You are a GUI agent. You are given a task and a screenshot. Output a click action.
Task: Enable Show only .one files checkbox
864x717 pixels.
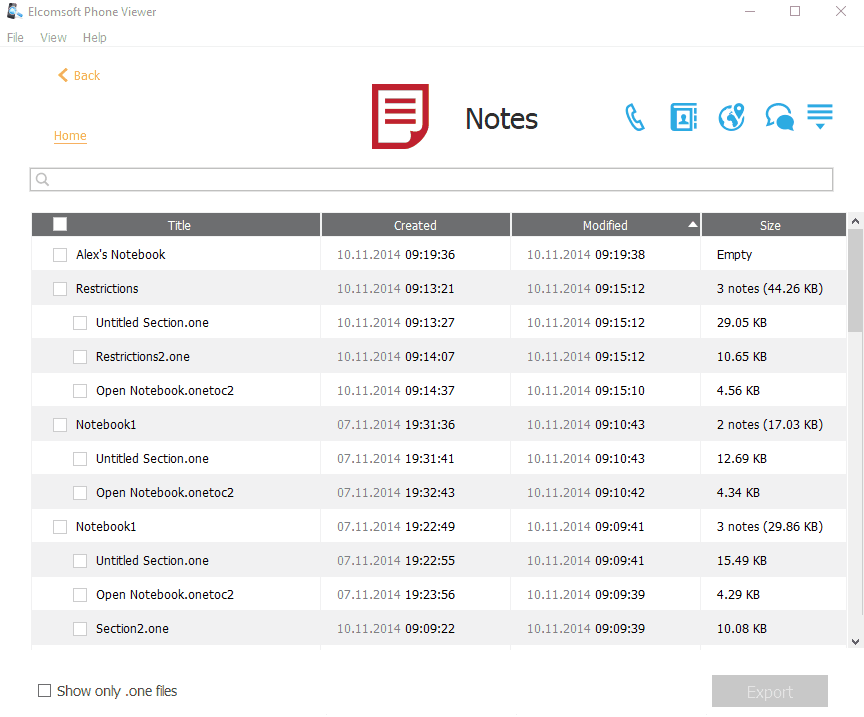tap(44, 691)
